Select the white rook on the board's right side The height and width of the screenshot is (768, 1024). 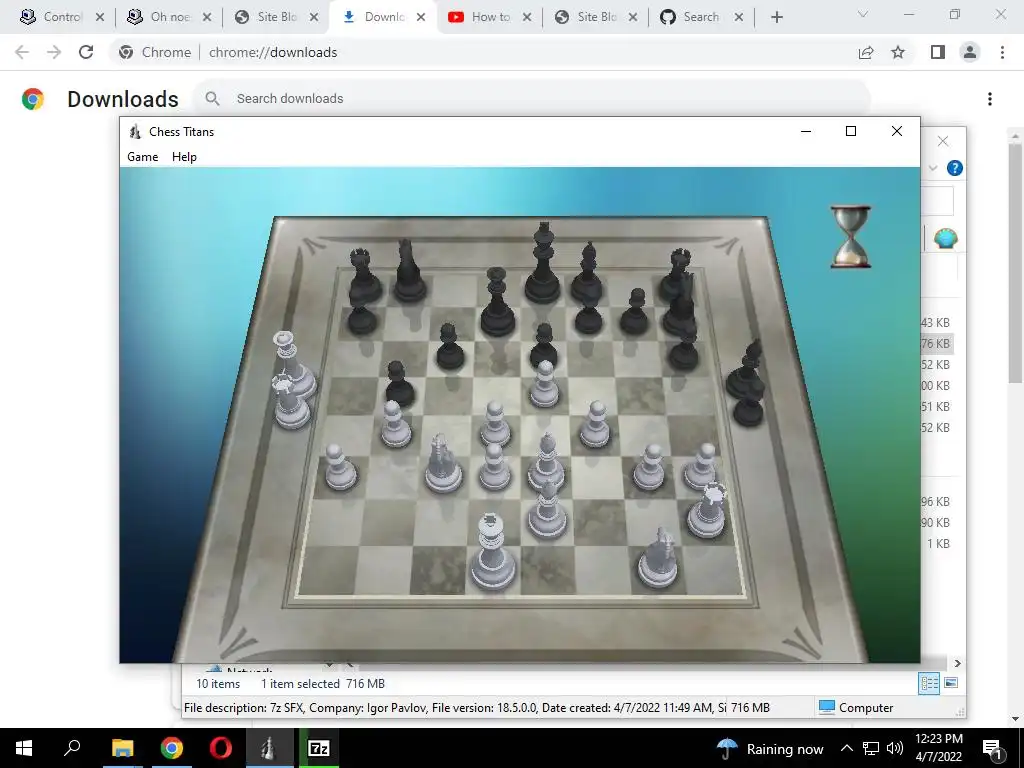[x=707, y=511]
